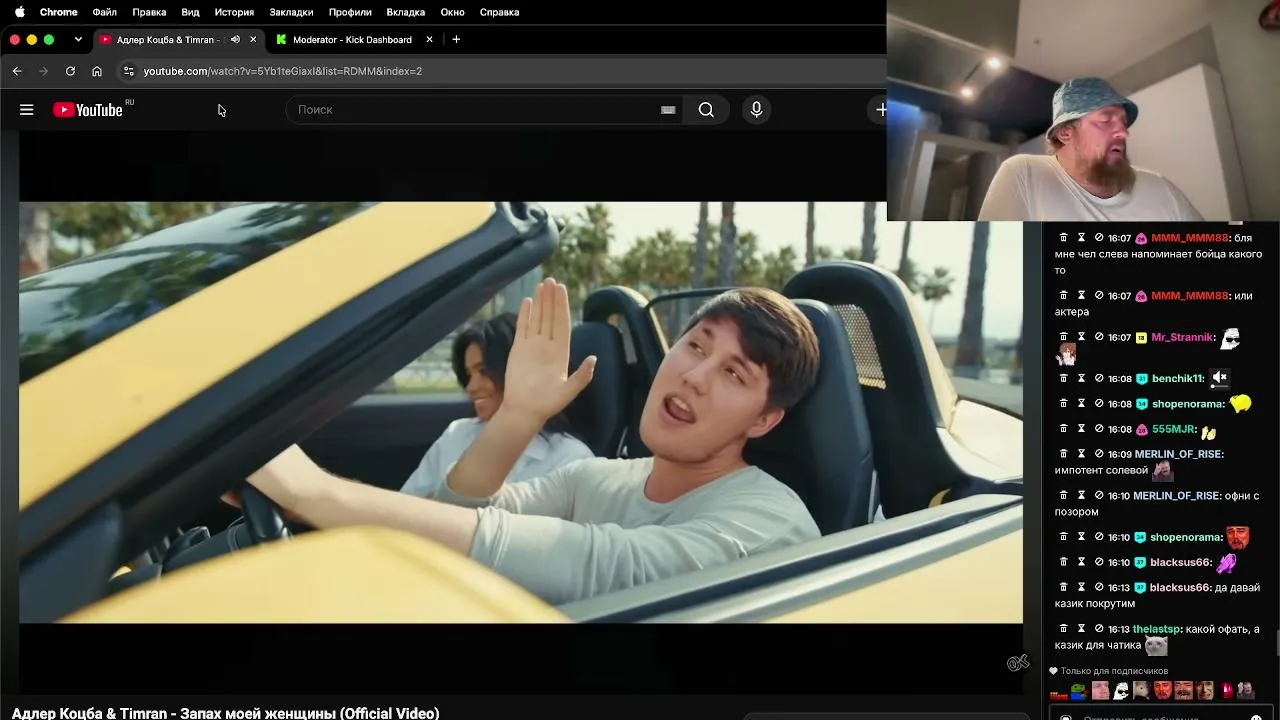The height and width of the screenshot is (720, 1280).
Task: Open the Вкладка menu
Action: [406, 12]
